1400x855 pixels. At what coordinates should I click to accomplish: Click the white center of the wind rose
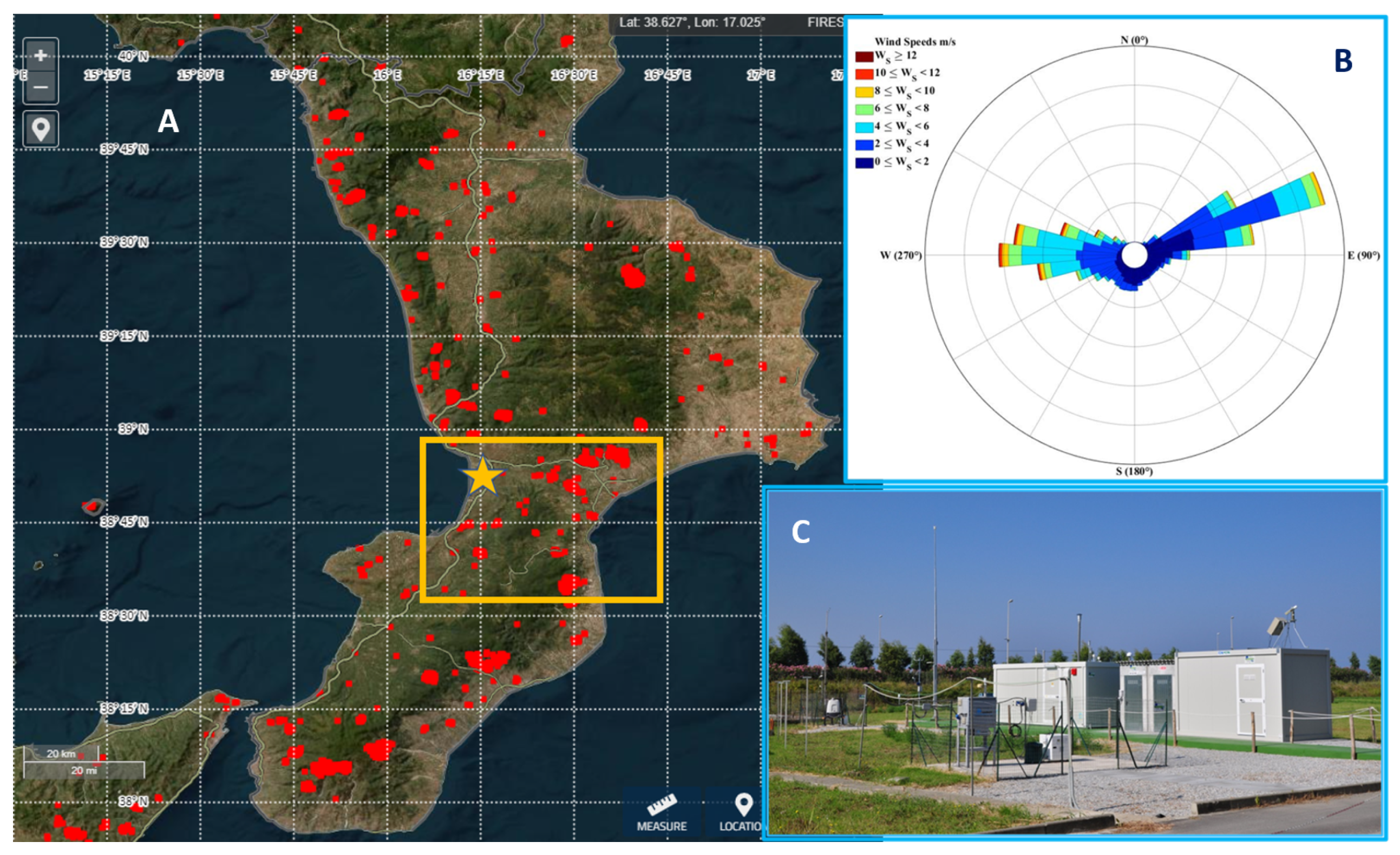1134,255
